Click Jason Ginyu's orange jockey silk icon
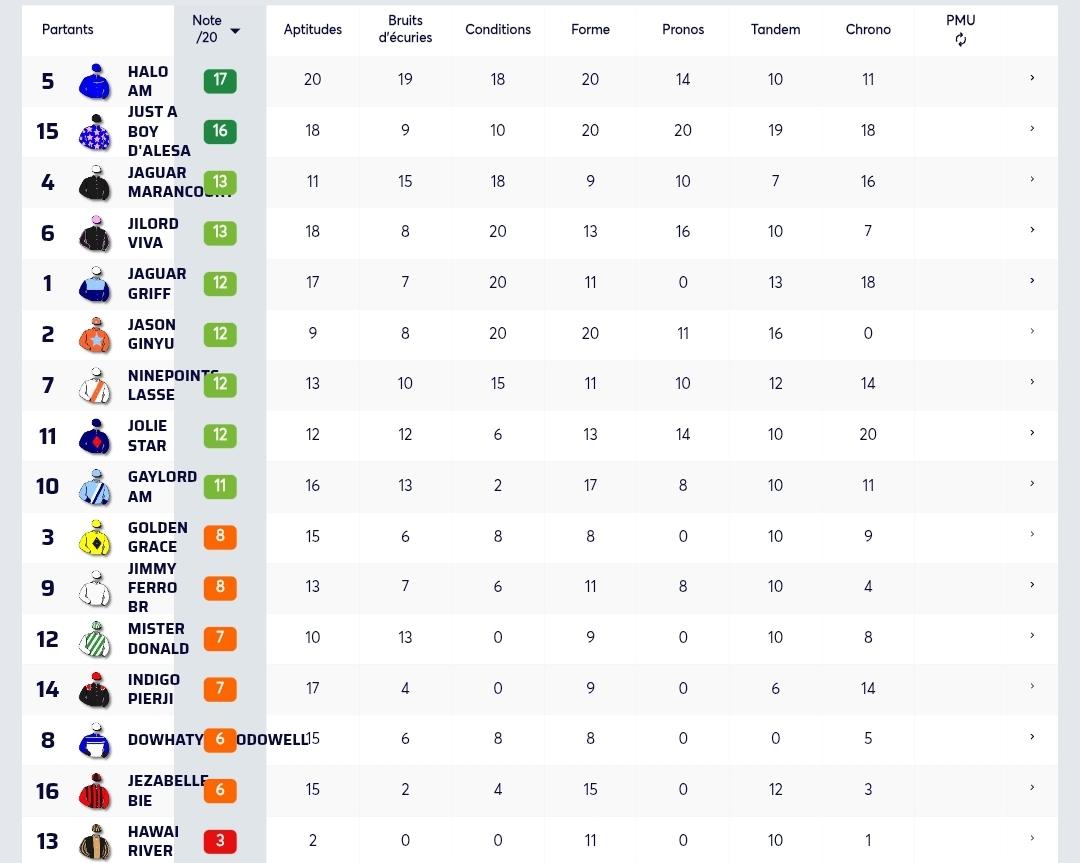Screen dimensions: 1080x863 (95, 335)
